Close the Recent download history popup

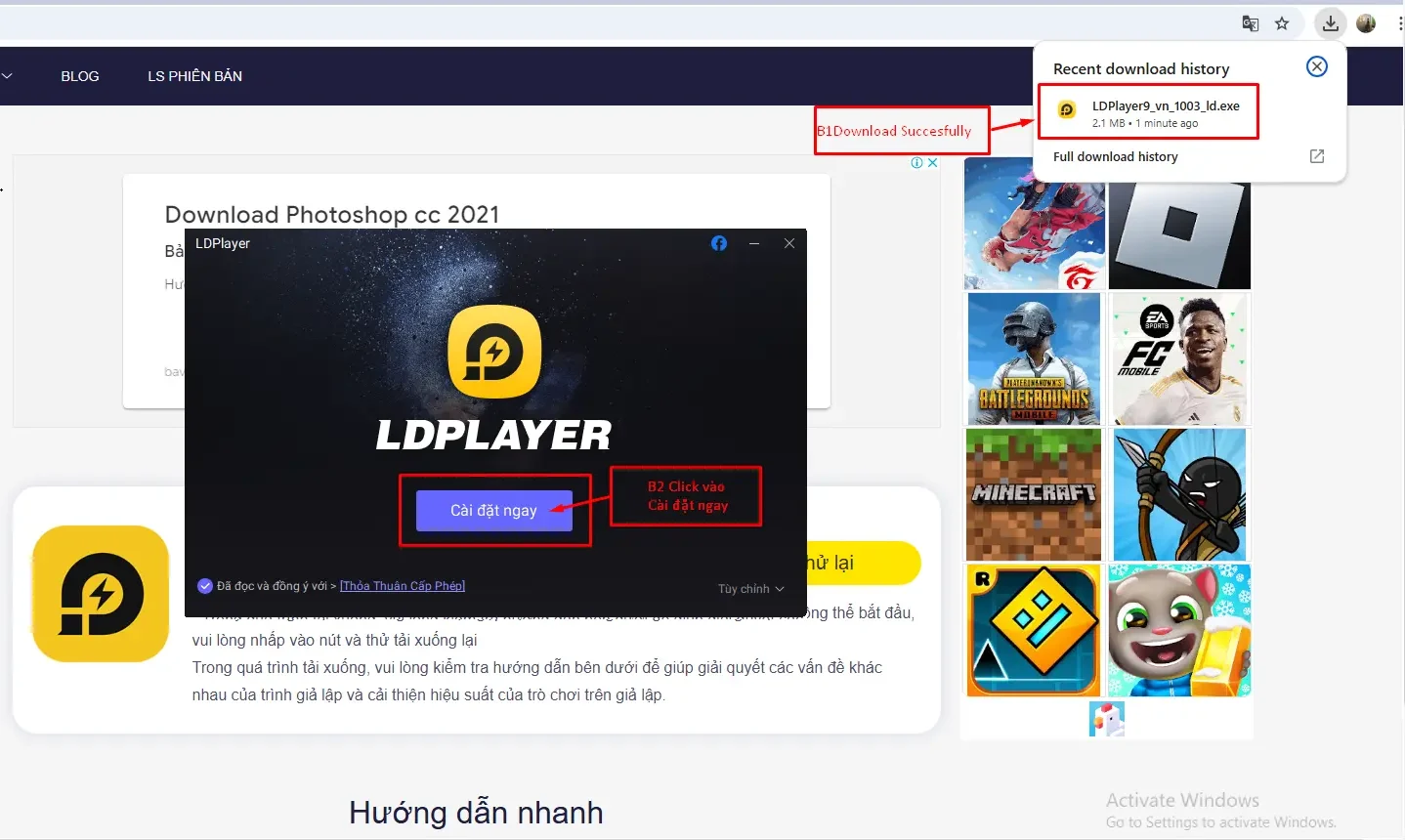click(x=1317, y=66)
